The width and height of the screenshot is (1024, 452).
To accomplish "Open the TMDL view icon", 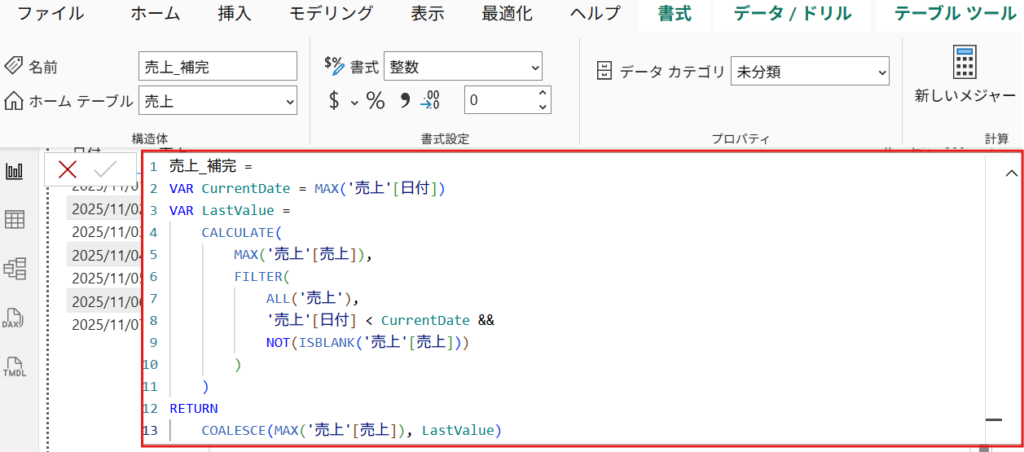I will [x=15, y=367].
